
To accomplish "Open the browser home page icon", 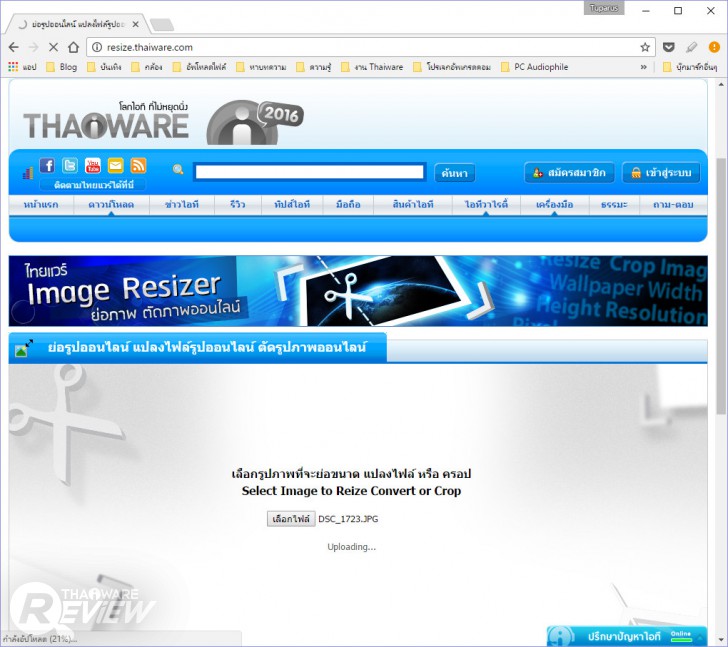I will (73, 47).
